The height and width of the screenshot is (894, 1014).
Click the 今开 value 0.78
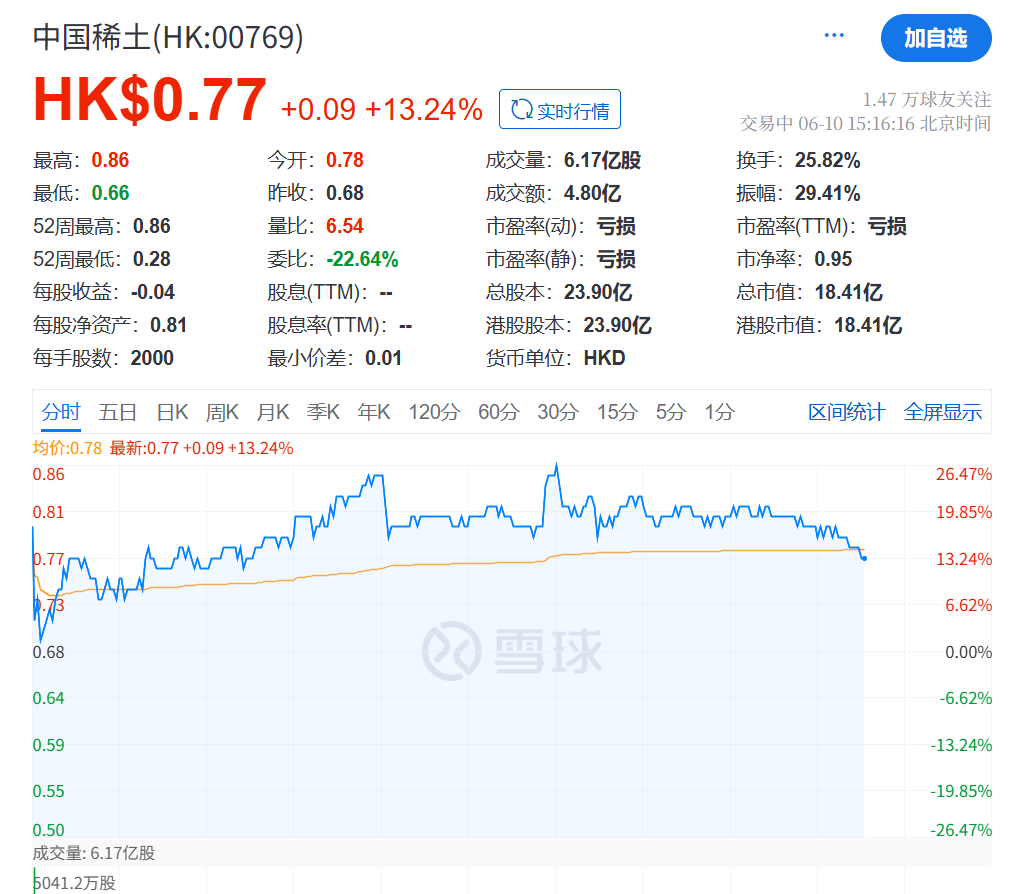point(345,160)
